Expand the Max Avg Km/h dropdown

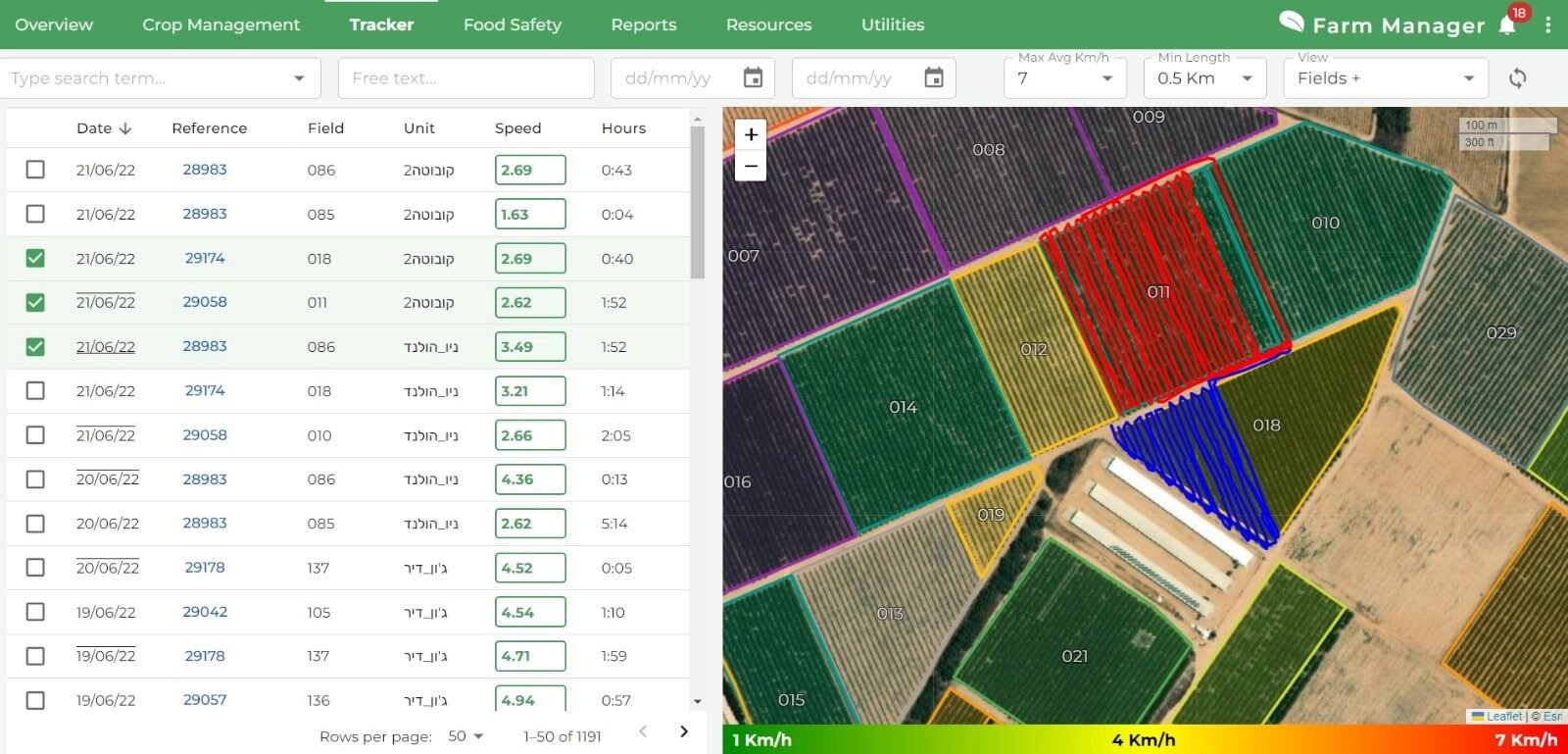point(1106,78)
